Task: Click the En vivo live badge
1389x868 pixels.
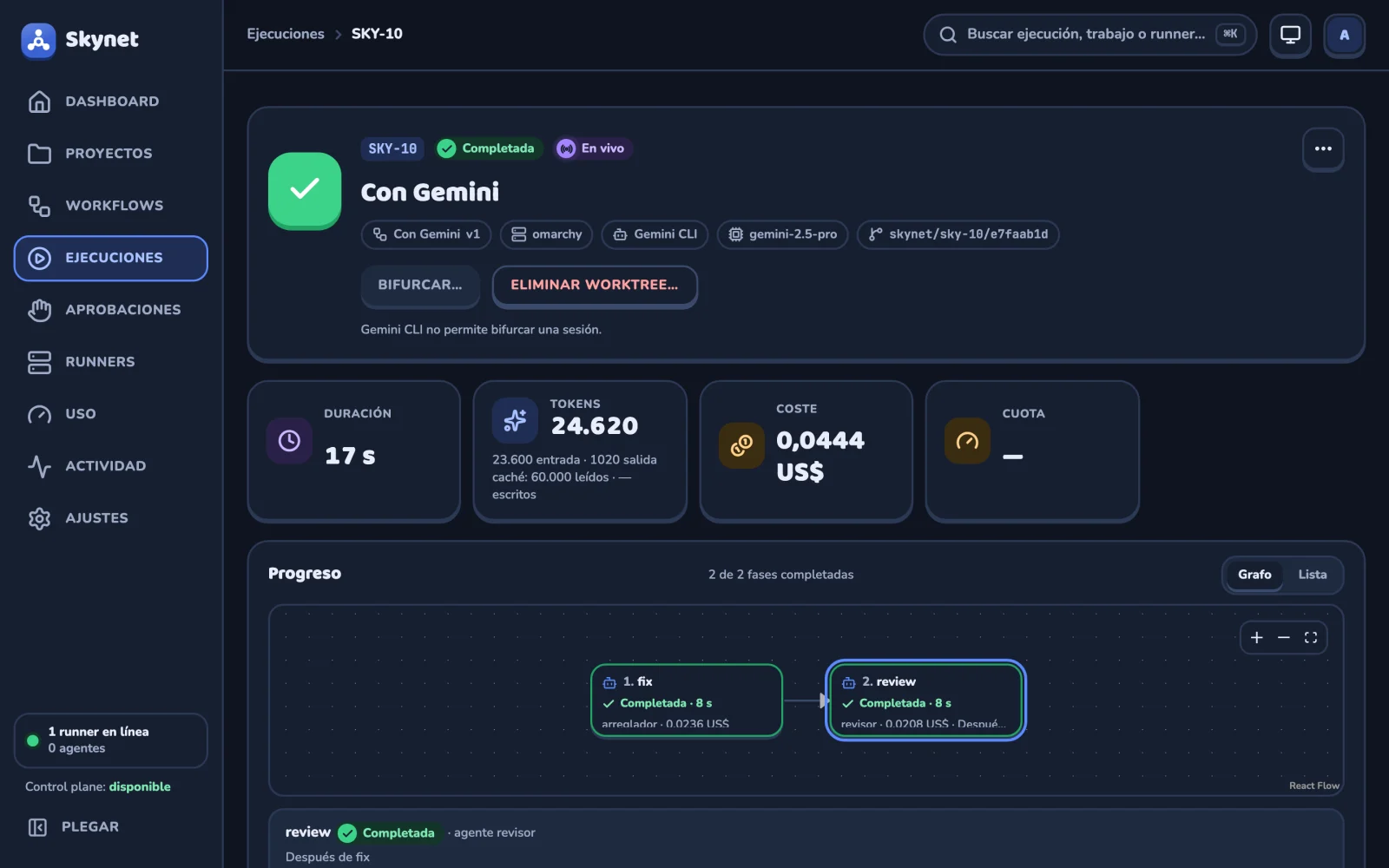Action: pyautogui.click(x=593, y=148)
